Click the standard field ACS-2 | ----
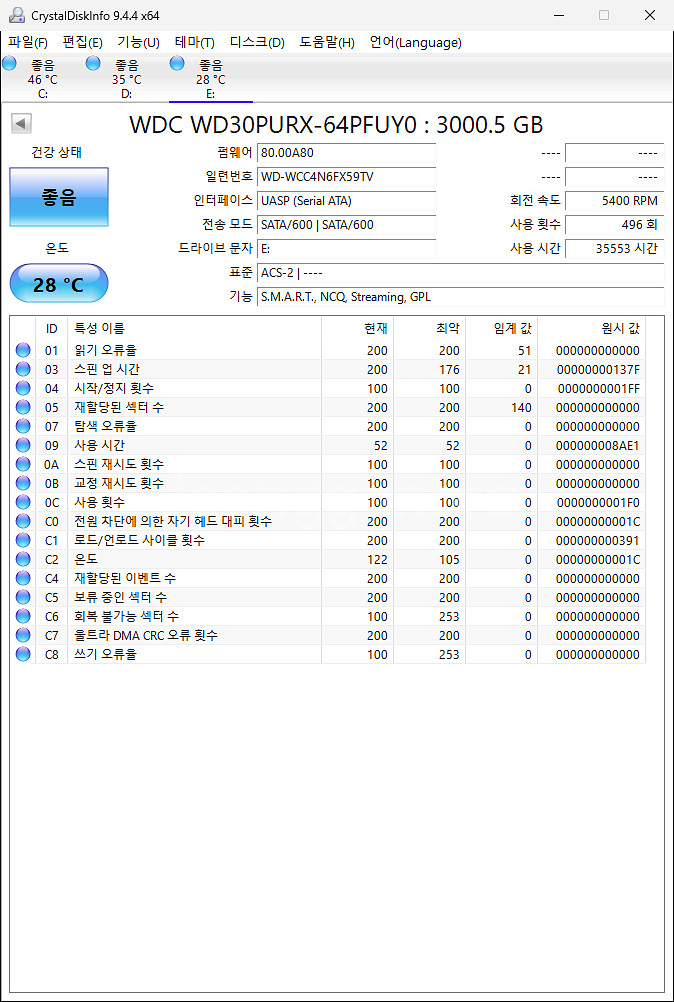The image size is (674, 1002). 461,273
